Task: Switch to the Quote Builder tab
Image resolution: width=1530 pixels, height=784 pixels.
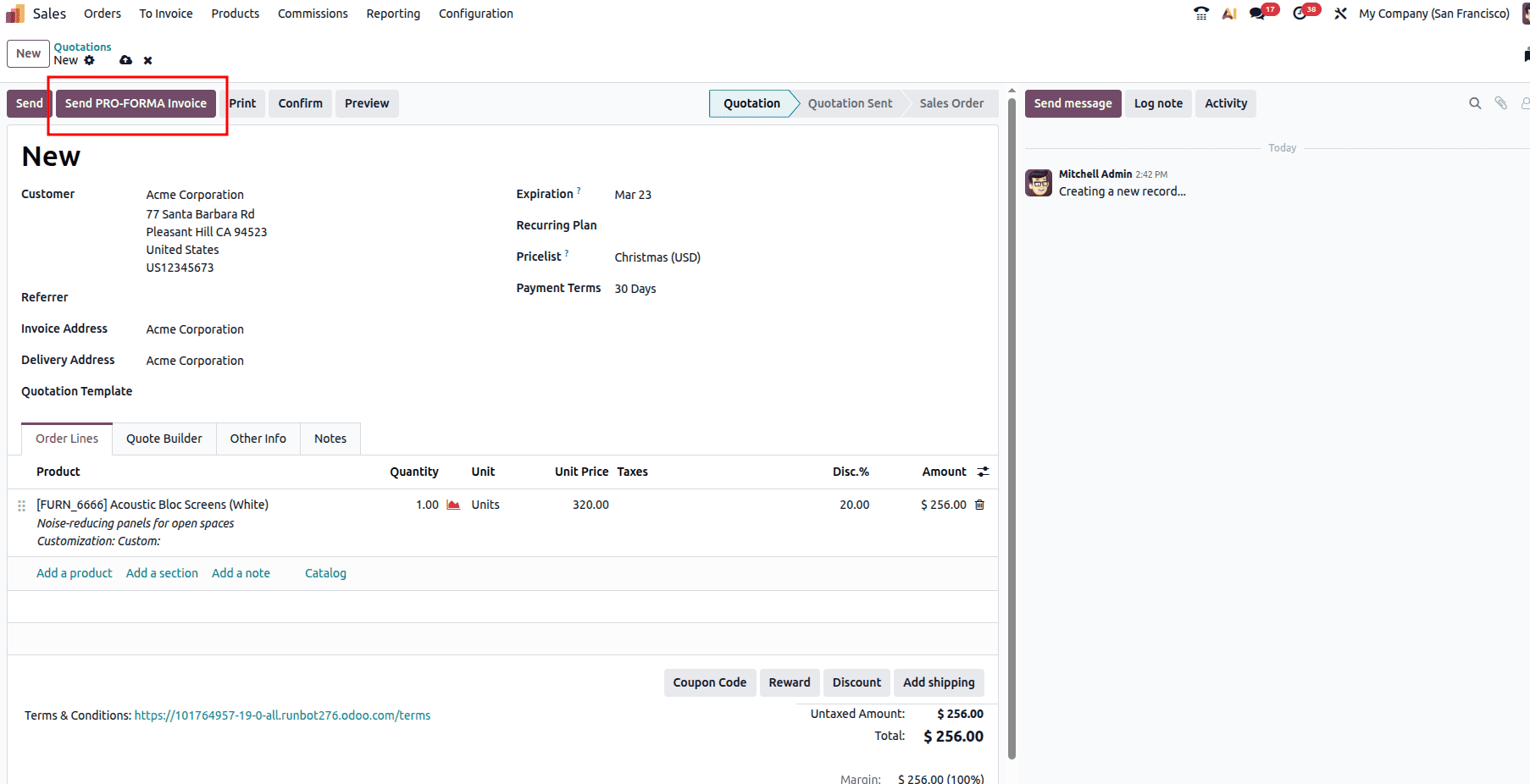Action: point(164,439)
